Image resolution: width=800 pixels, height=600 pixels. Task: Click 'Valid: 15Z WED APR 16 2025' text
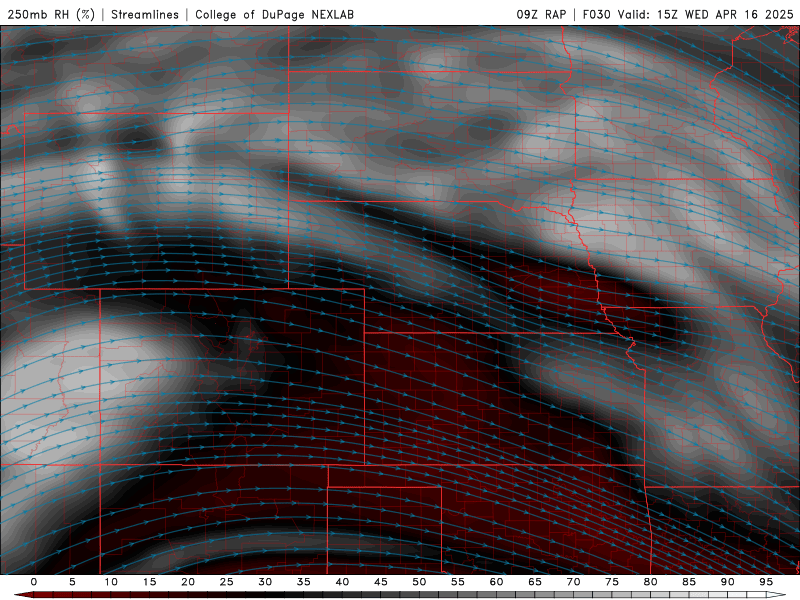point(706,14)
